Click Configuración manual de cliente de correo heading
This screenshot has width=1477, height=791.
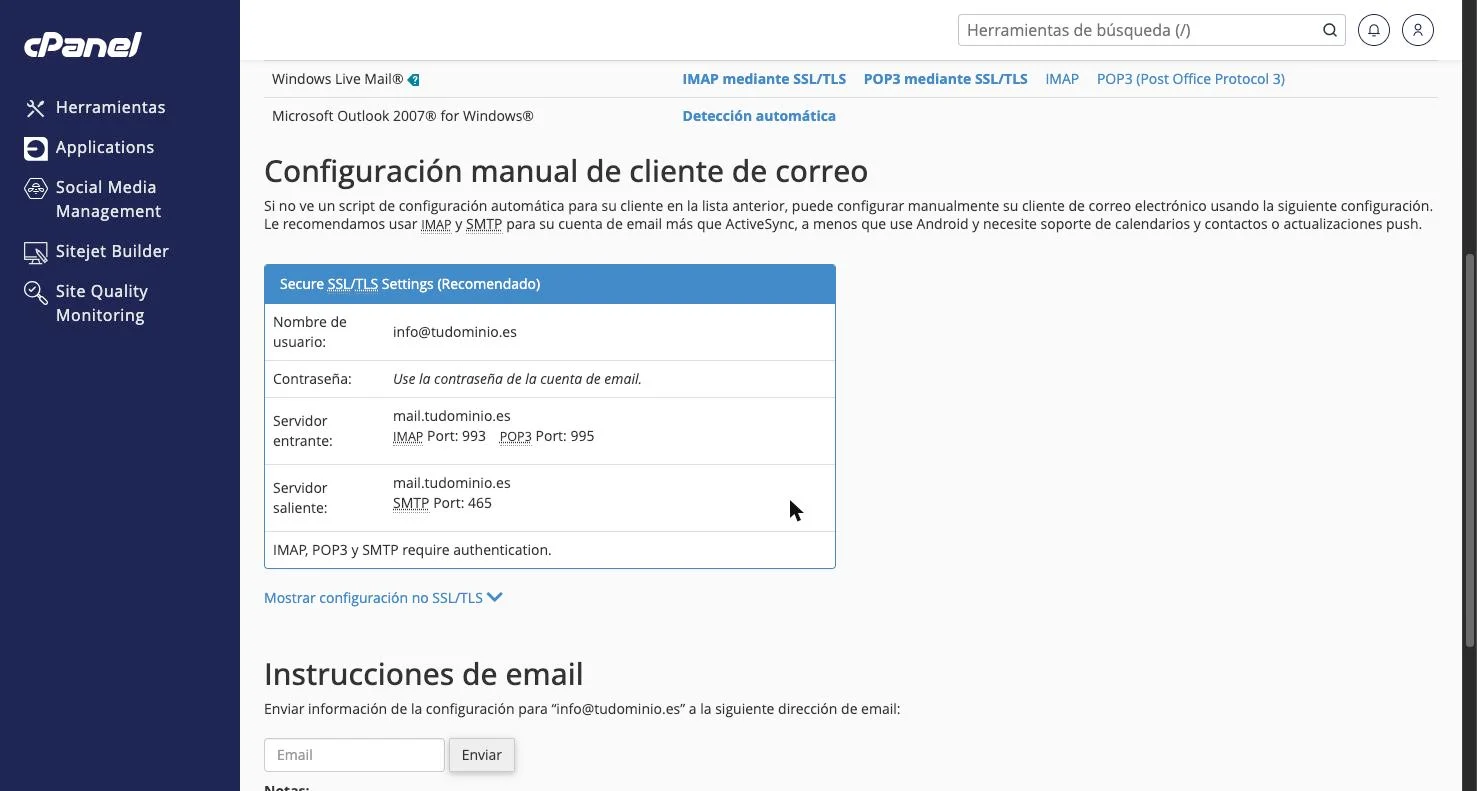pyautogui.click(x=566, y=171)
